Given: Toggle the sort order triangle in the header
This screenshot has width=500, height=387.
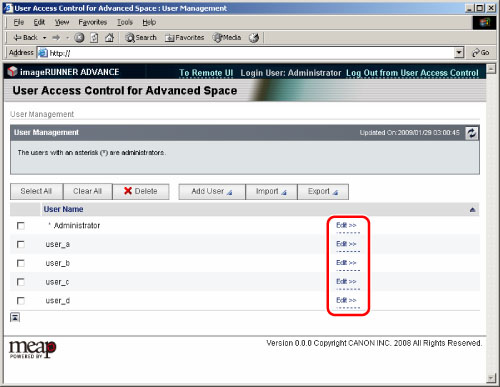Looking at the screenshot, I should [x=472, y=210].
